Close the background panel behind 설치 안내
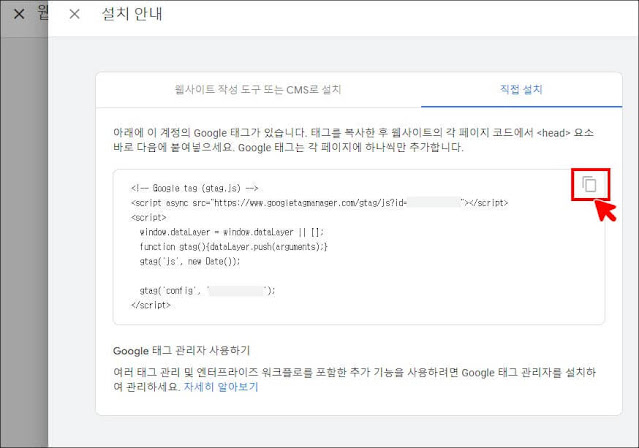The height and width of the screenshot is (448, 639). tap(19, 14)
